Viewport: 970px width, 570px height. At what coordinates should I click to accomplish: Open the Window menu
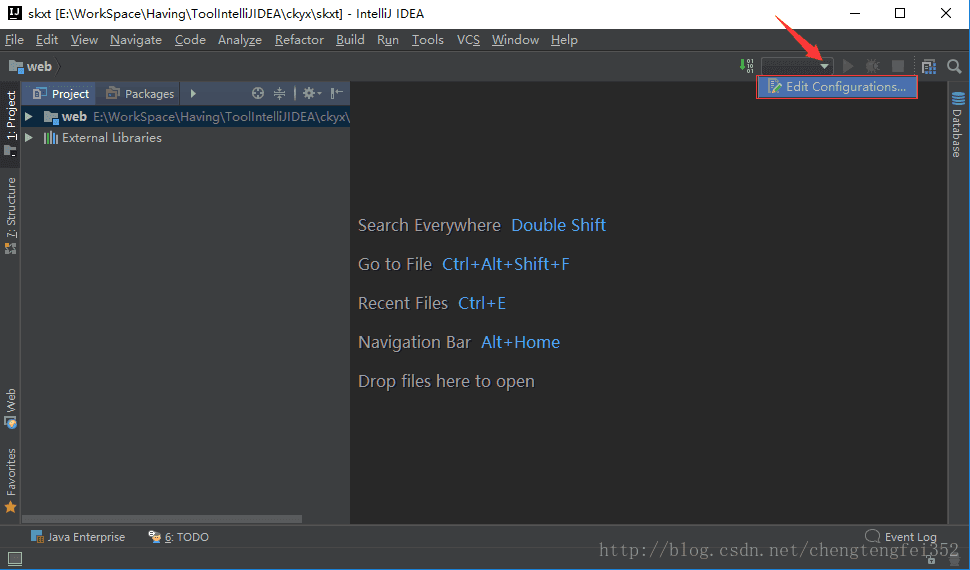pyautogui.click(x=515, y=40)
